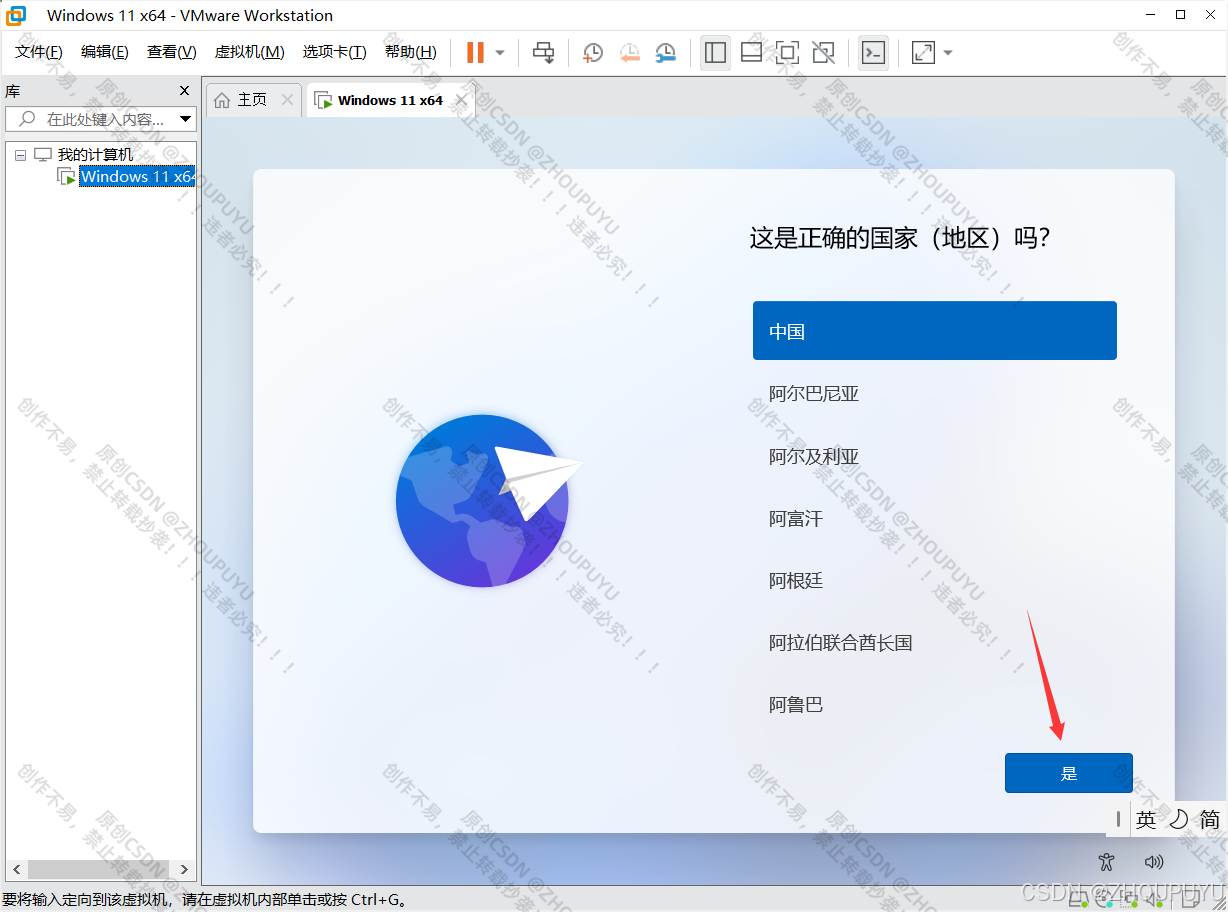Open the 帮助(H) menu
The height and width of the screenshot is (912, 1228).
(411, 52)
